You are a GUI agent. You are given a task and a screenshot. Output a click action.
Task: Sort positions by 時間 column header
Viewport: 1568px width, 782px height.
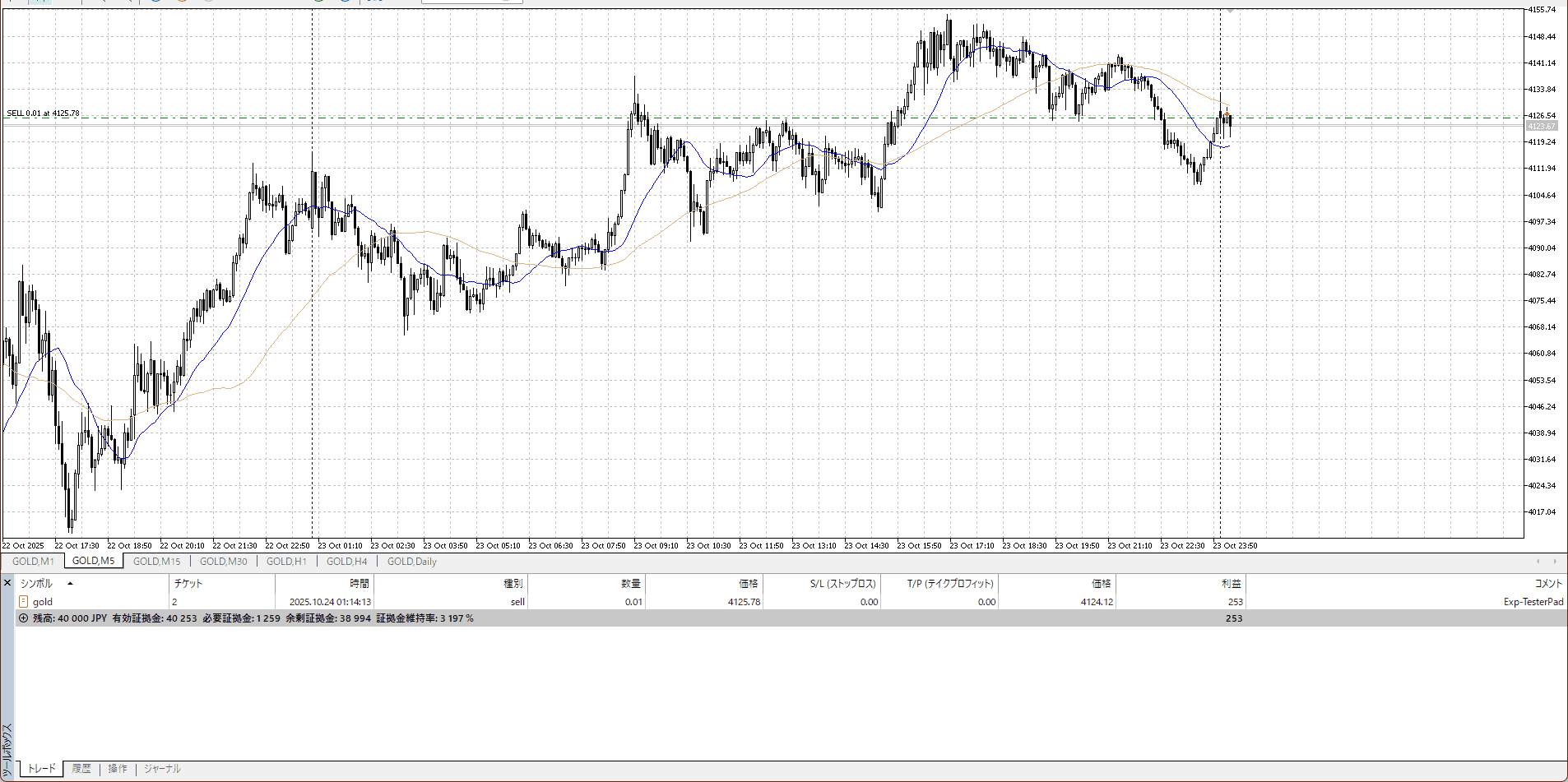pyautogui.click(x=360, y=584)
